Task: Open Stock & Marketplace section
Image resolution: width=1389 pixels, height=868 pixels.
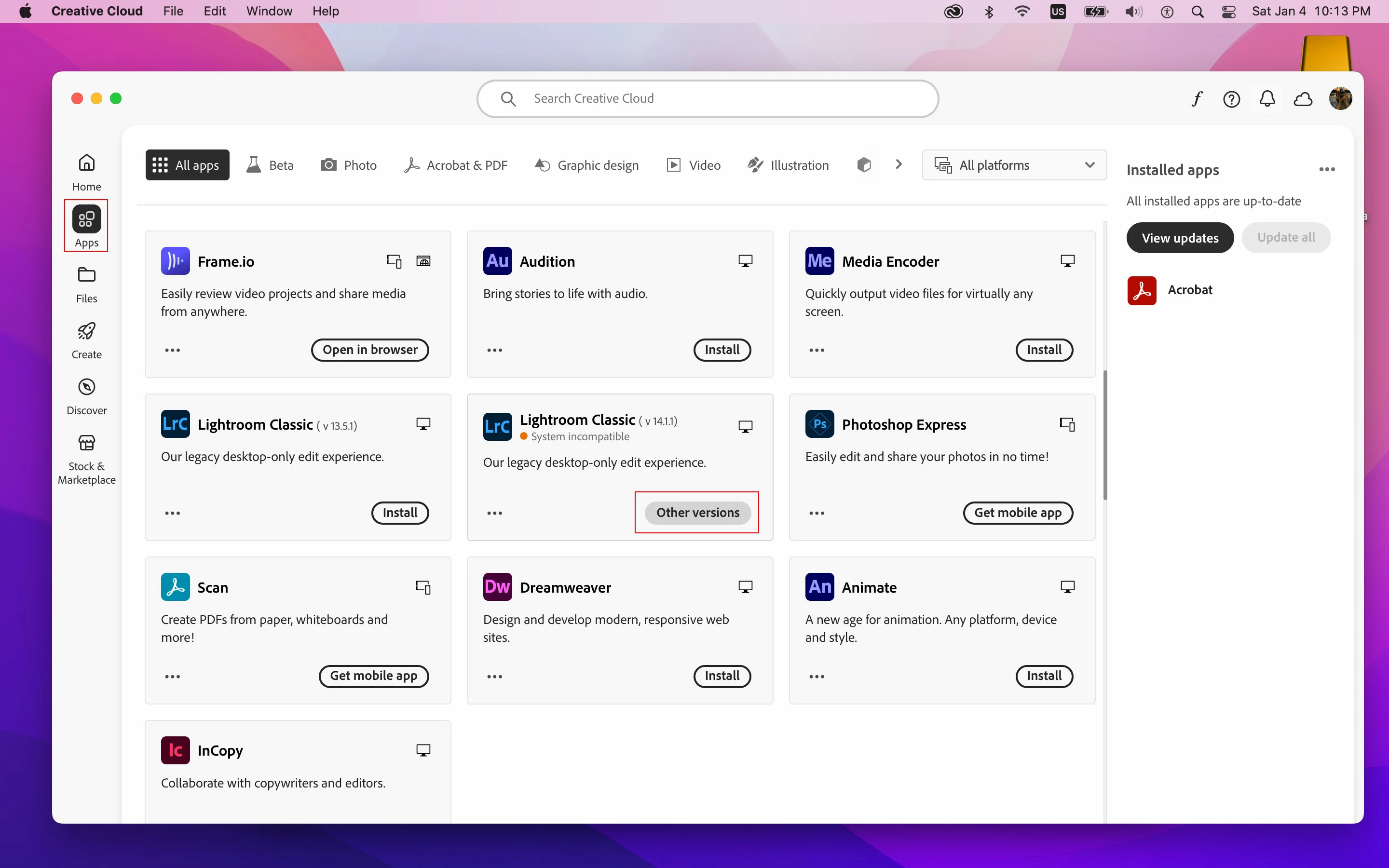Action: [87, 459]
